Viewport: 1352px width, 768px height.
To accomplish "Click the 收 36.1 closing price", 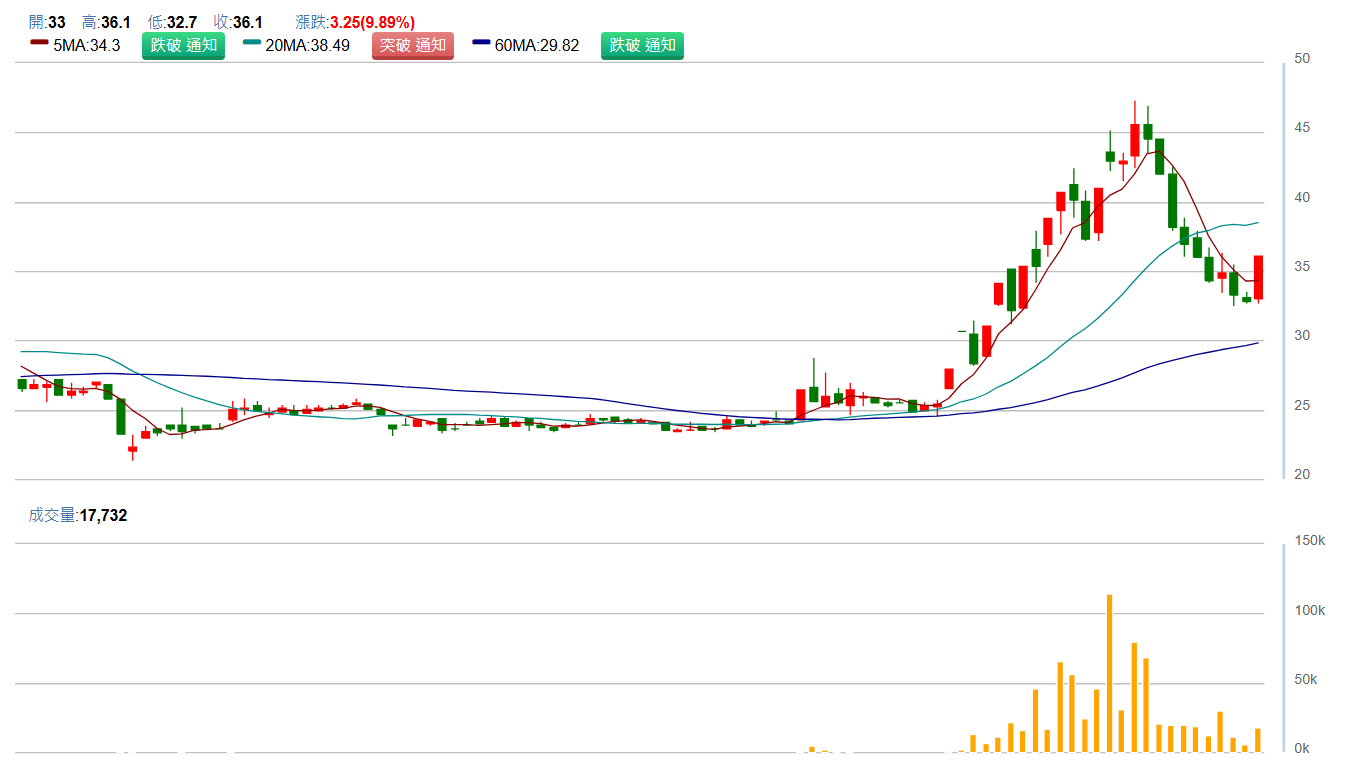I will [238, 22].
